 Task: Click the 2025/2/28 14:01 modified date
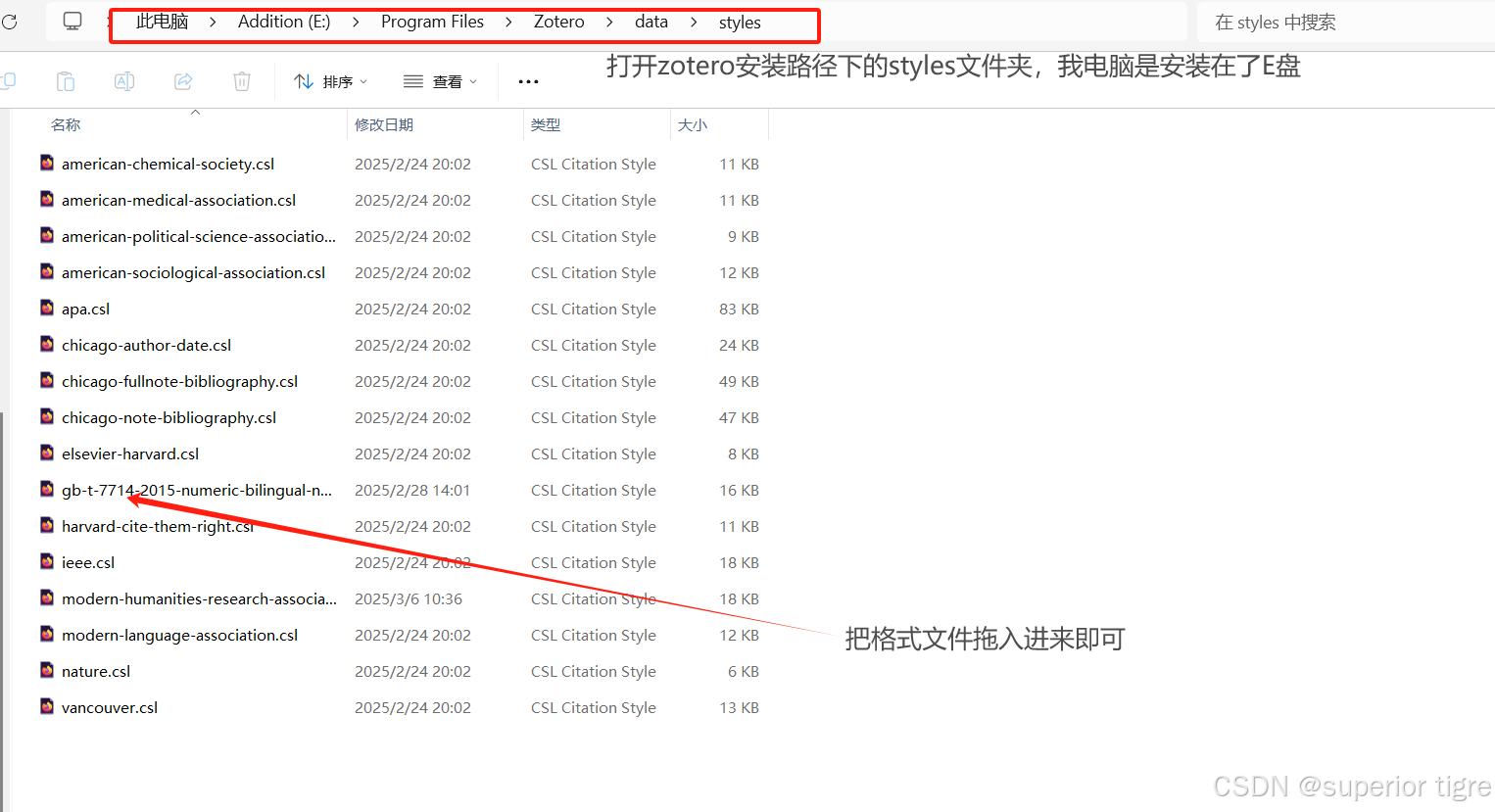412,491
